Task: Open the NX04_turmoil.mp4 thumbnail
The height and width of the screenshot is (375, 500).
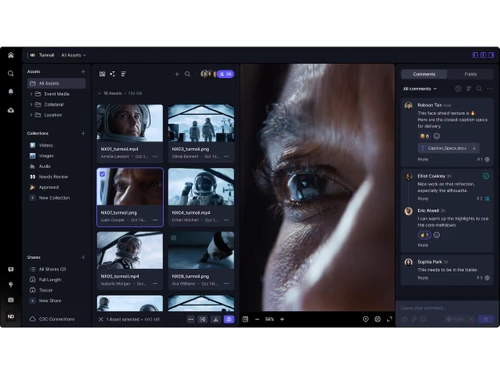Action: tap(201, 187)
